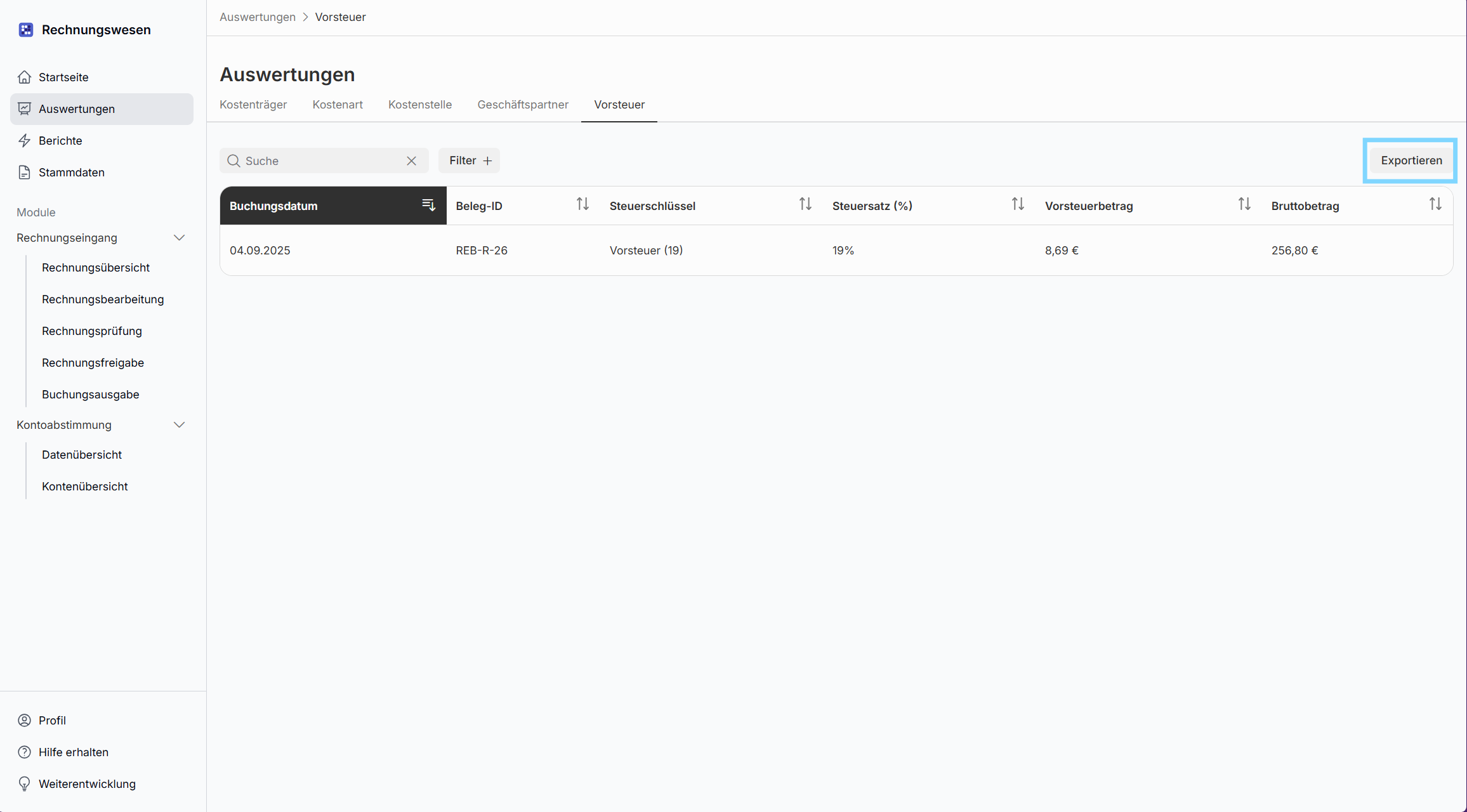Click the Berichte lightning bolt icon

24,140
